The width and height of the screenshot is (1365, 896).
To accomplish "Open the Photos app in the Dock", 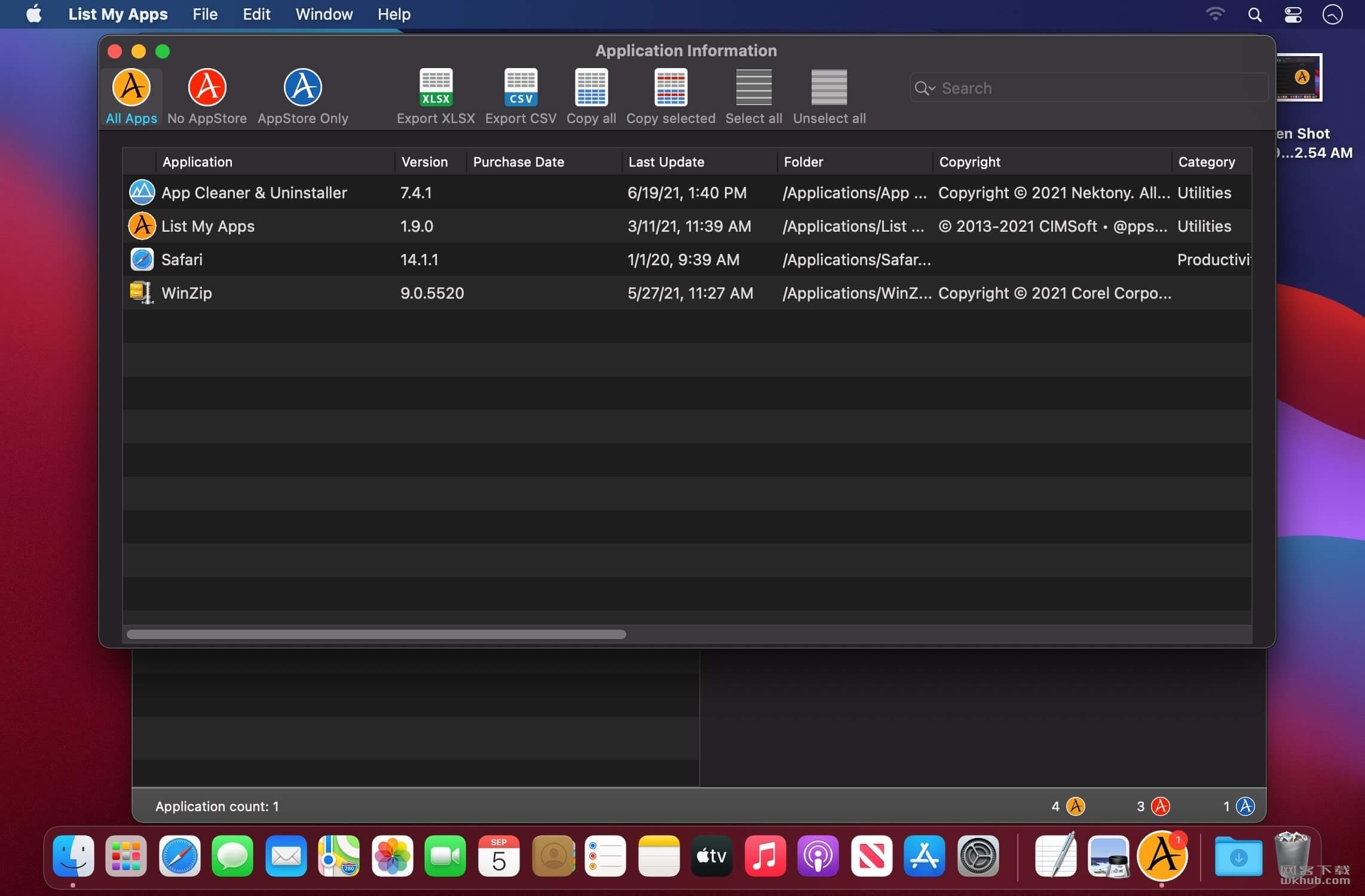I will (x=392, y=857).
